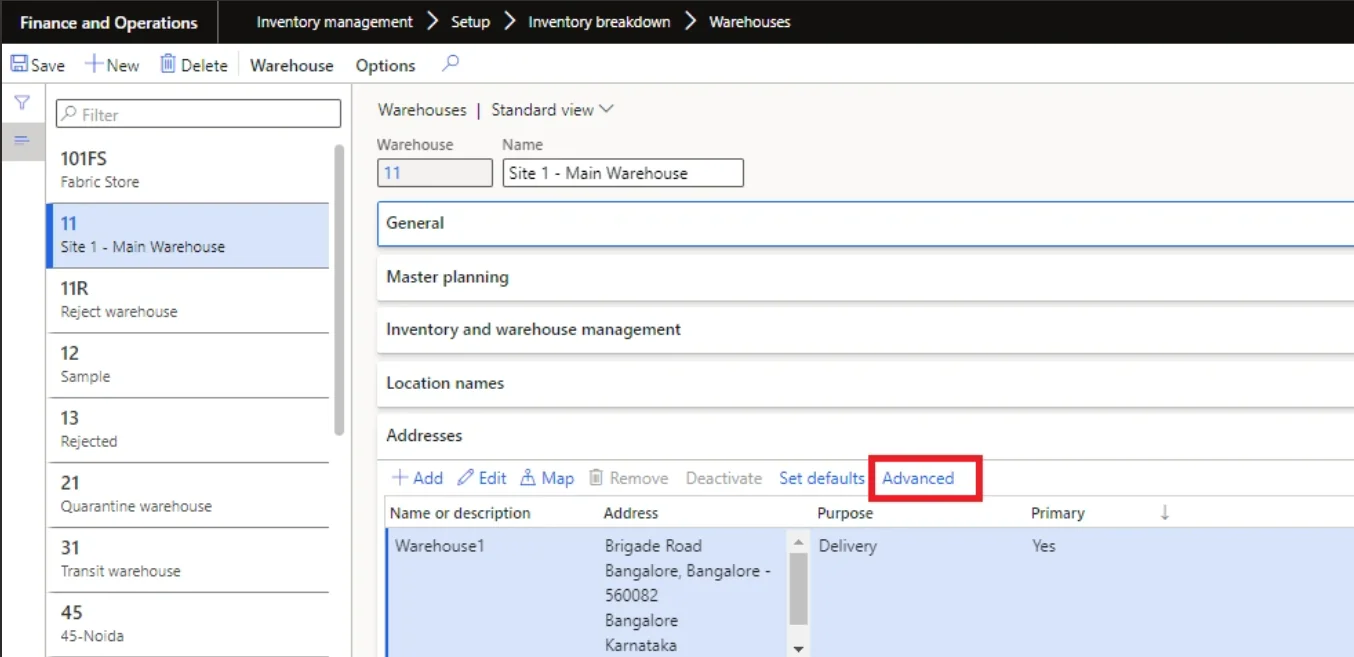The width and height of the screenshot is (1354, 657).
Task: Add a new address
Action: [417, 478]
